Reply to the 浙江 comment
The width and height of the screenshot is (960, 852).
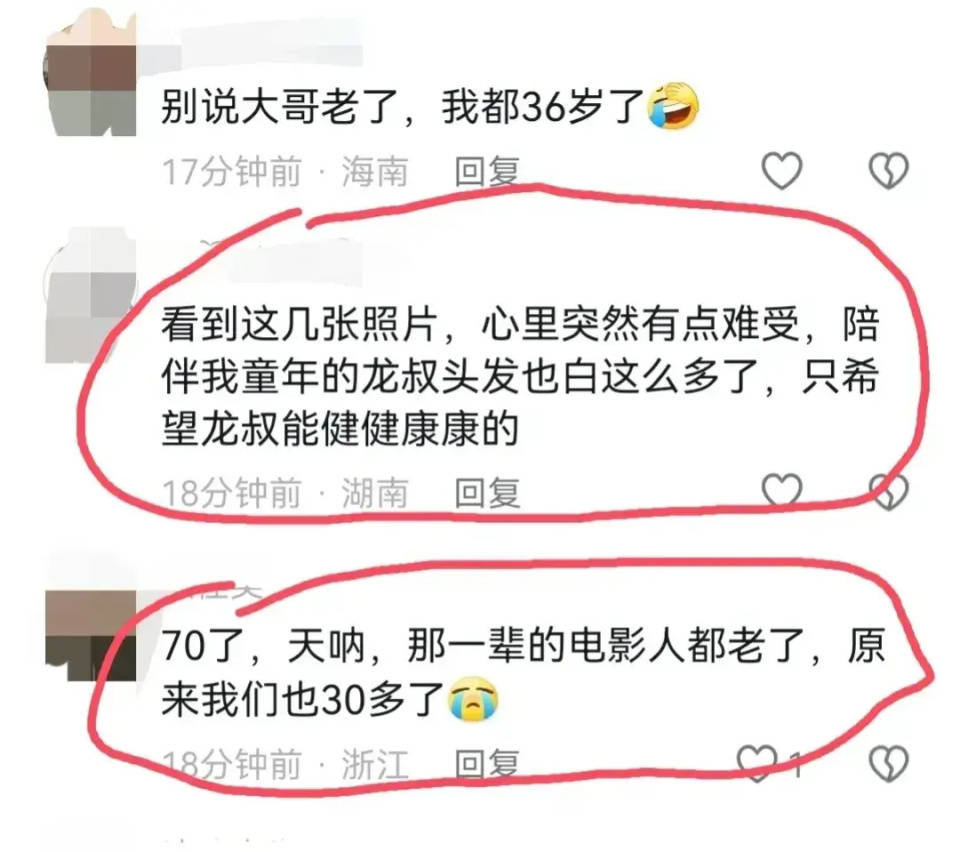click(x=487, y=764)
